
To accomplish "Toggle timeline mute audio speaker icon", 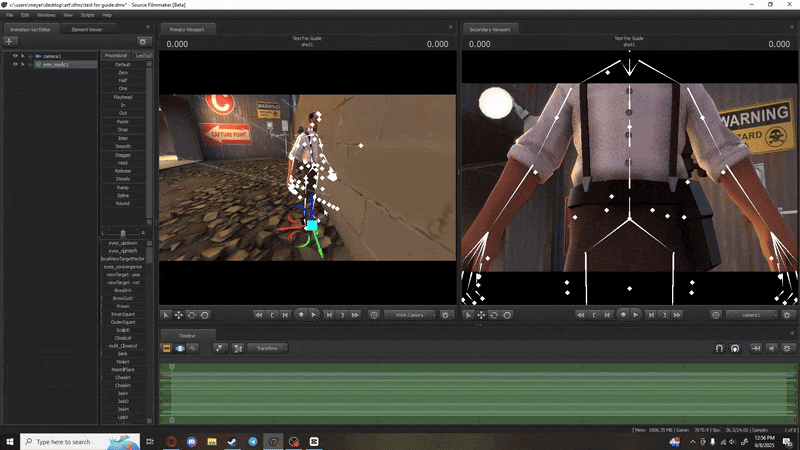I will [x=771, y=348].
